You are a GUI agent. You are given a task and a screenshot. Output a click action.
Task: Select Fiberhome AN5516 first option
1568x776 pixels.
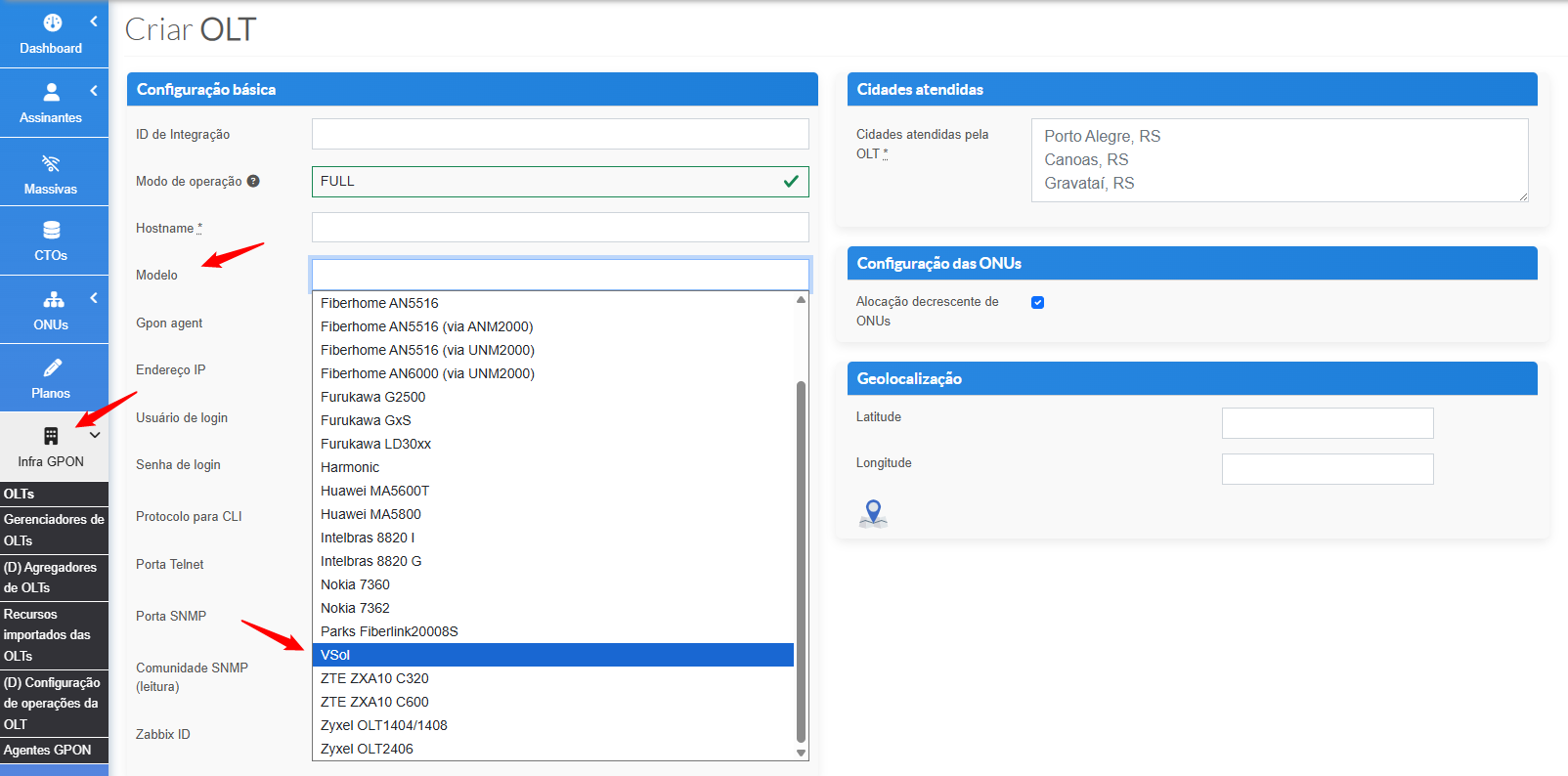553,303
